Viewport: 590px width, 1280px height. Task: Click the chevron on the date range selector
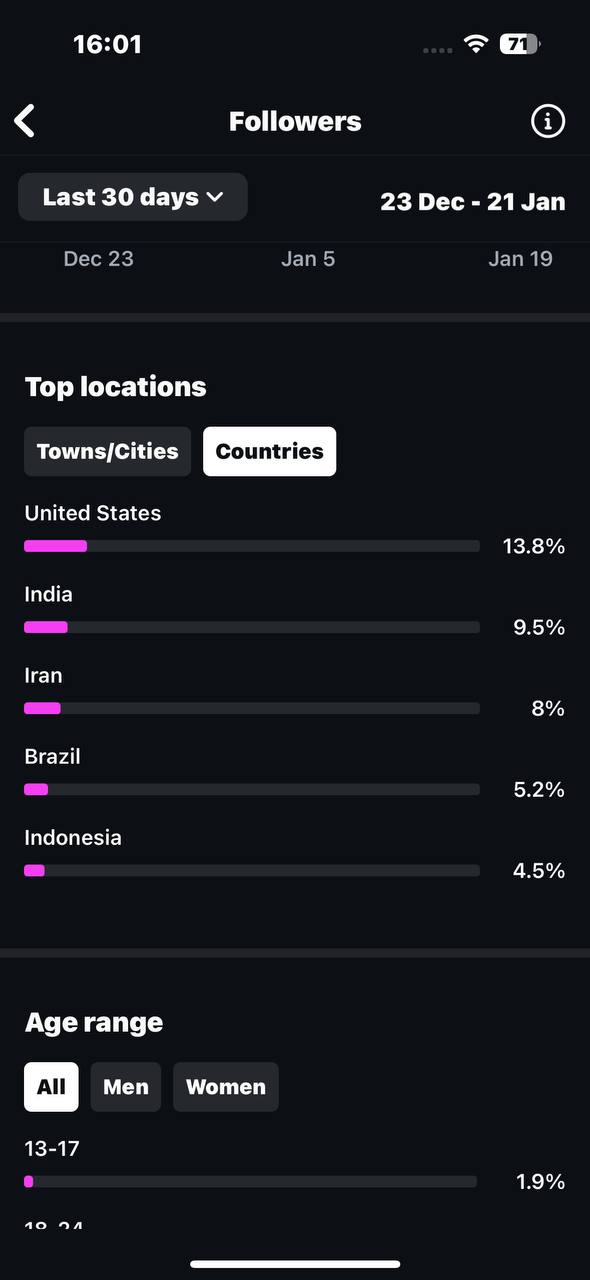pyautogui.click(x=215, y=198)
